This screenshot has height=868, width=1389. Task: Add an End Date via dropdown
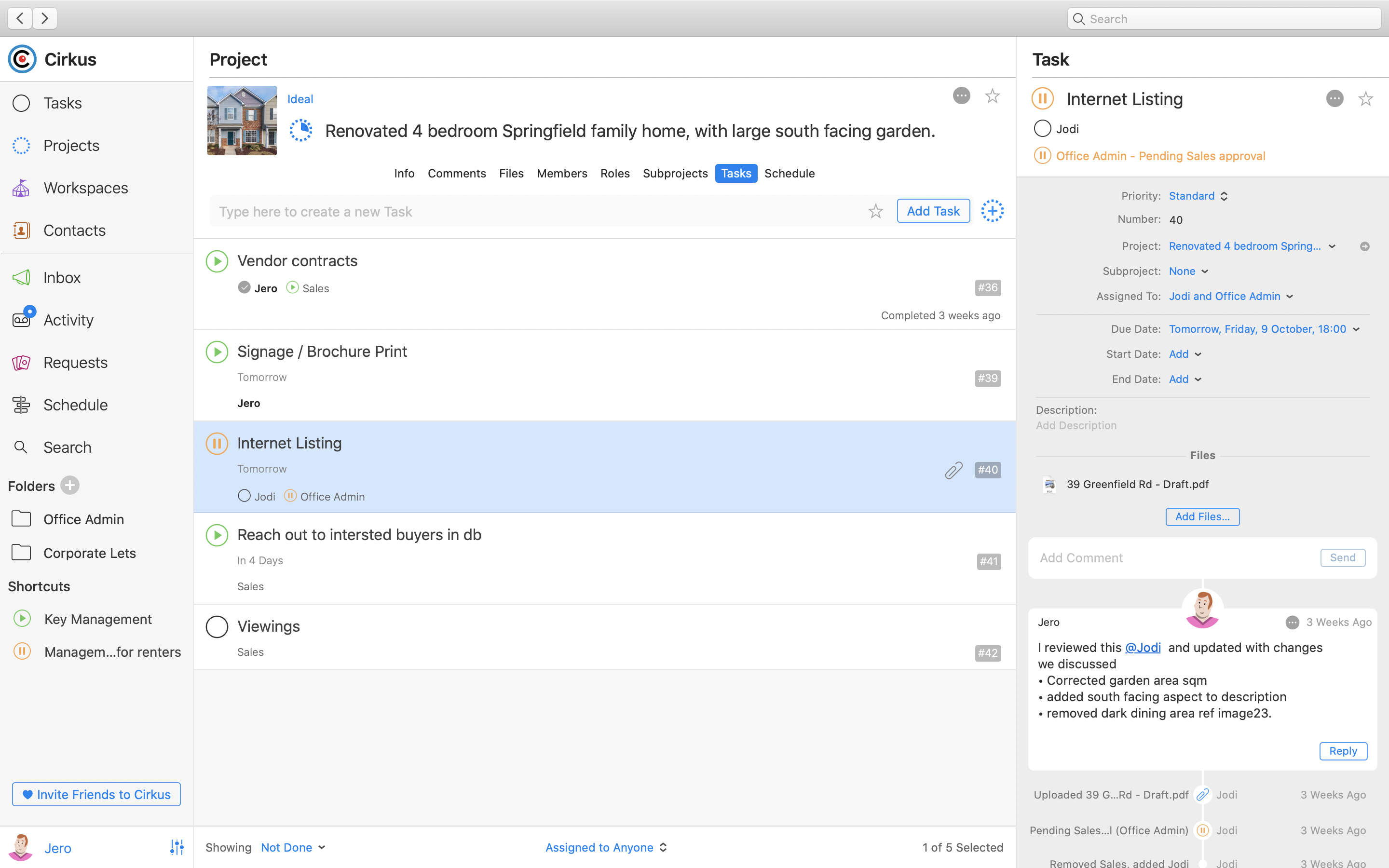point(1185,380)
